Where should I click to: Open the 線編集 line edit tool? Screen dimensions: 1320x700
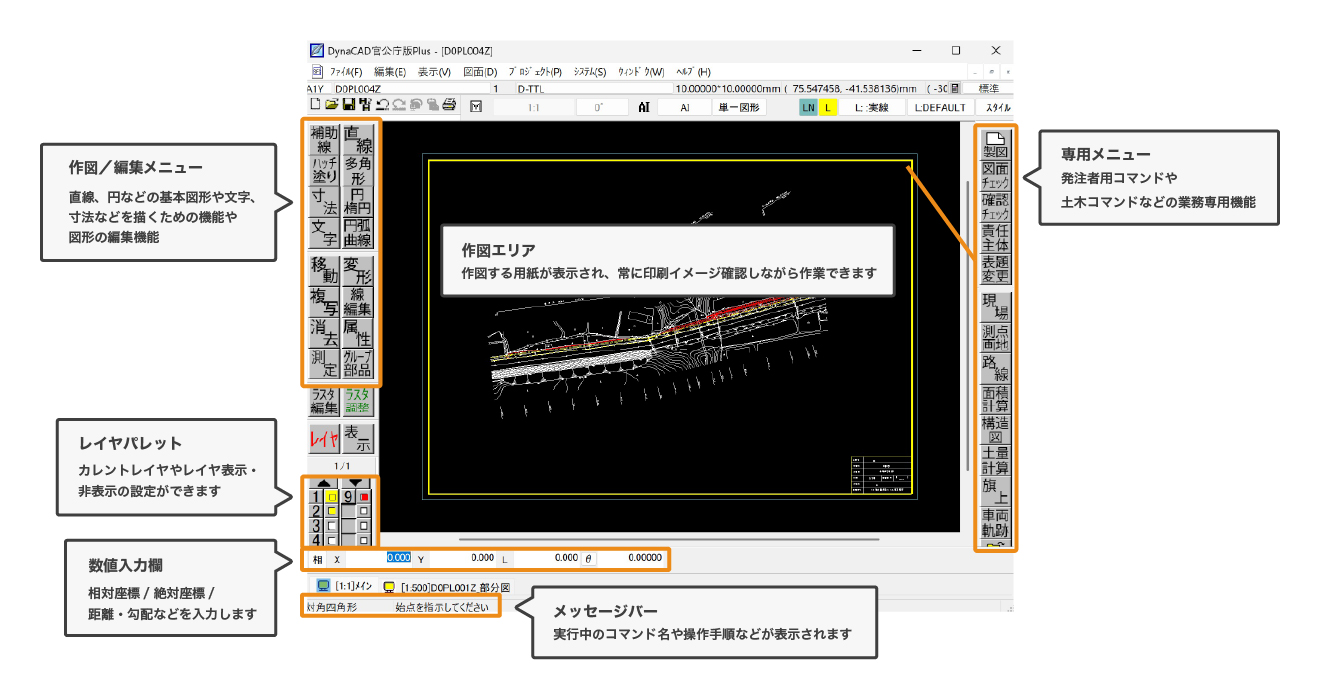(x=358, y=301)
